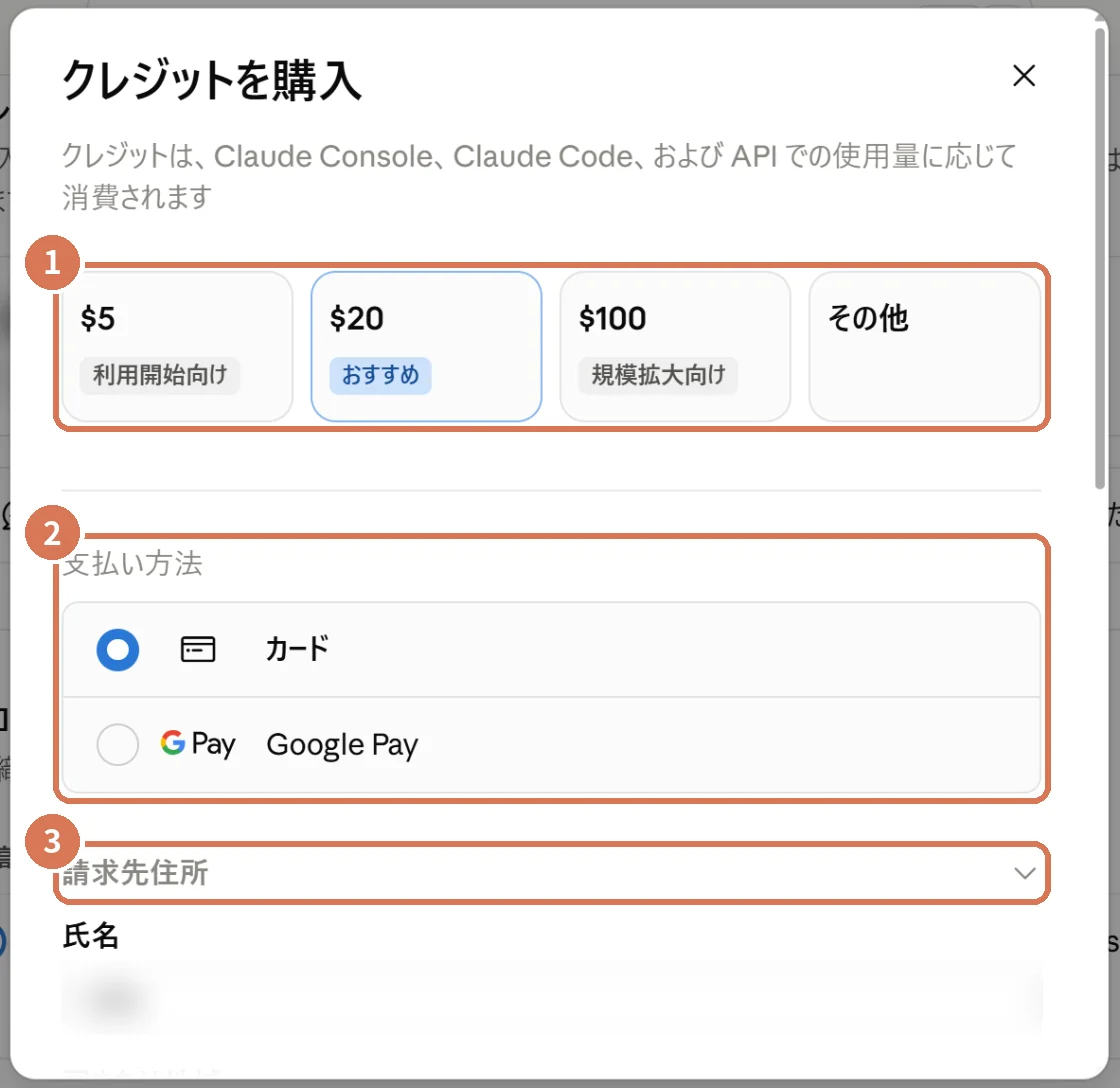Screen dimensions: 1120x1088
Task: Click the おすすめ badge
Action: click(x=380, y=375)
